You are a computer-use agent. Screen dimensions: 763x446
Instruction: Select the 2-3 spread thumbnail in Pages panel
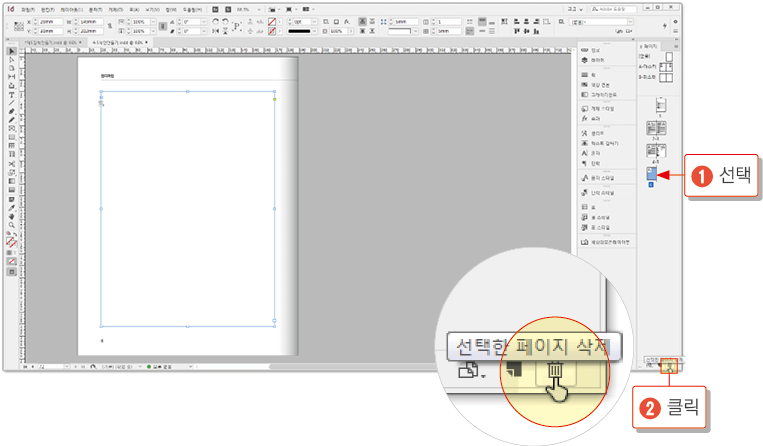tap(656, 128)
